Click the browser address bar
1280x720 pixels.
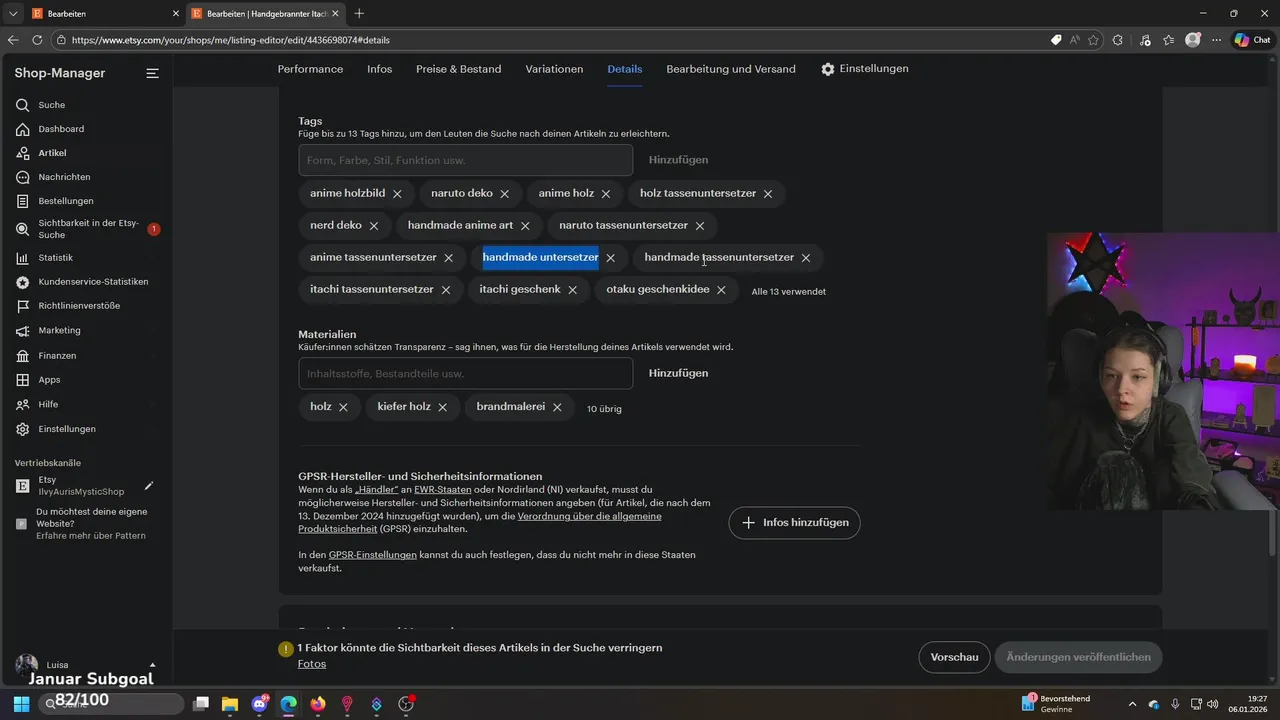coord(550,40)
